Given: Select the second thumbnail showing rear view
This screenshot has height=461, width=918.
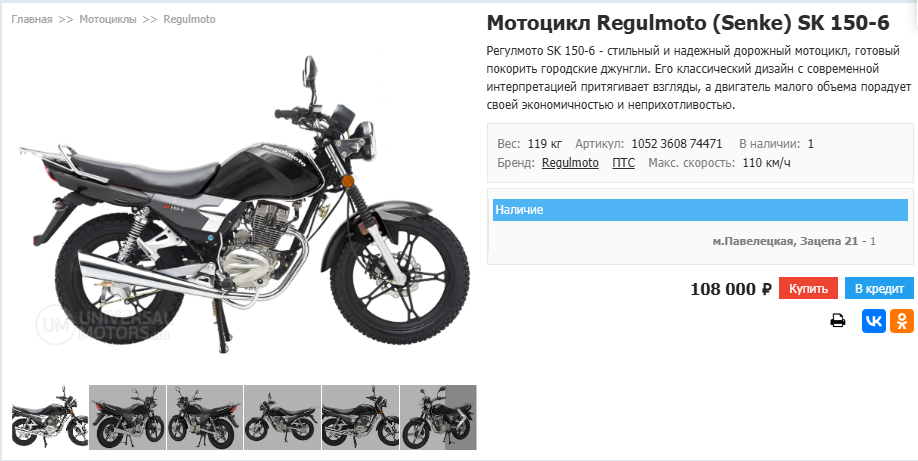Looking at the screenshot, I should point(128,417).
